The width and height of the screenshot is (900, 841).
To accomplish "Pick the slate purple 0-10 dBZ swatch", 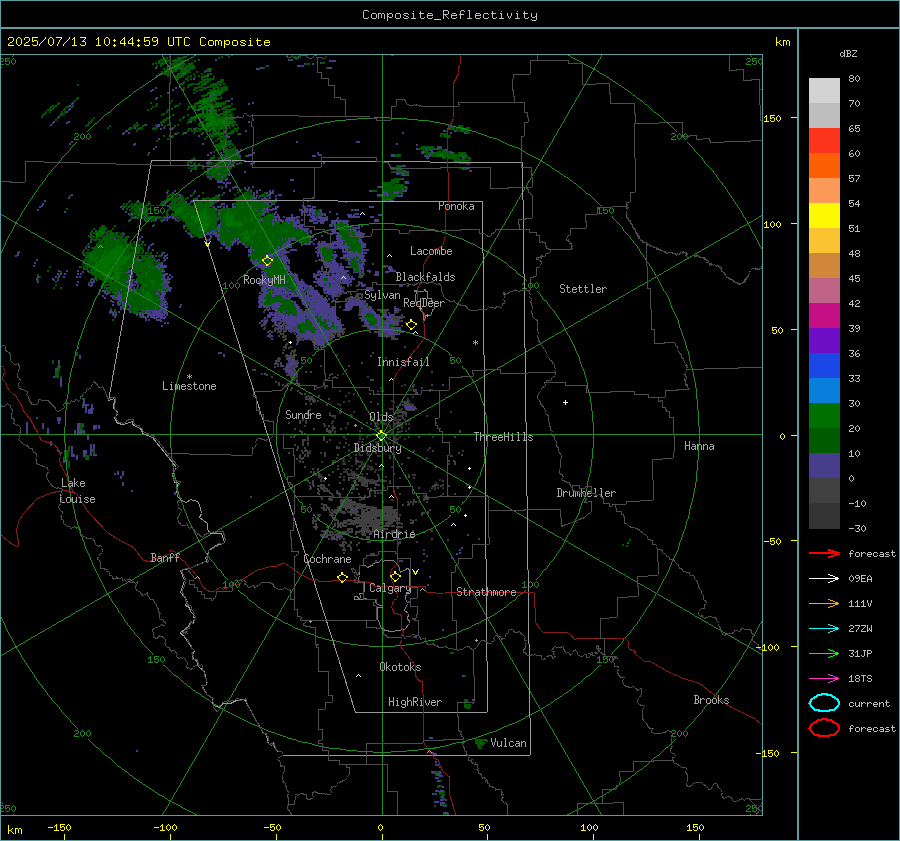I will pos(824,466).
